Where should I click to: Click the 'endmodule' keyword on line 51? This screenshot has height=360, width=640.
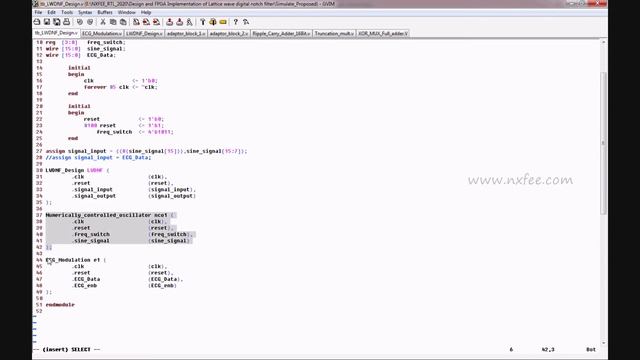click(x=60, y=305)
